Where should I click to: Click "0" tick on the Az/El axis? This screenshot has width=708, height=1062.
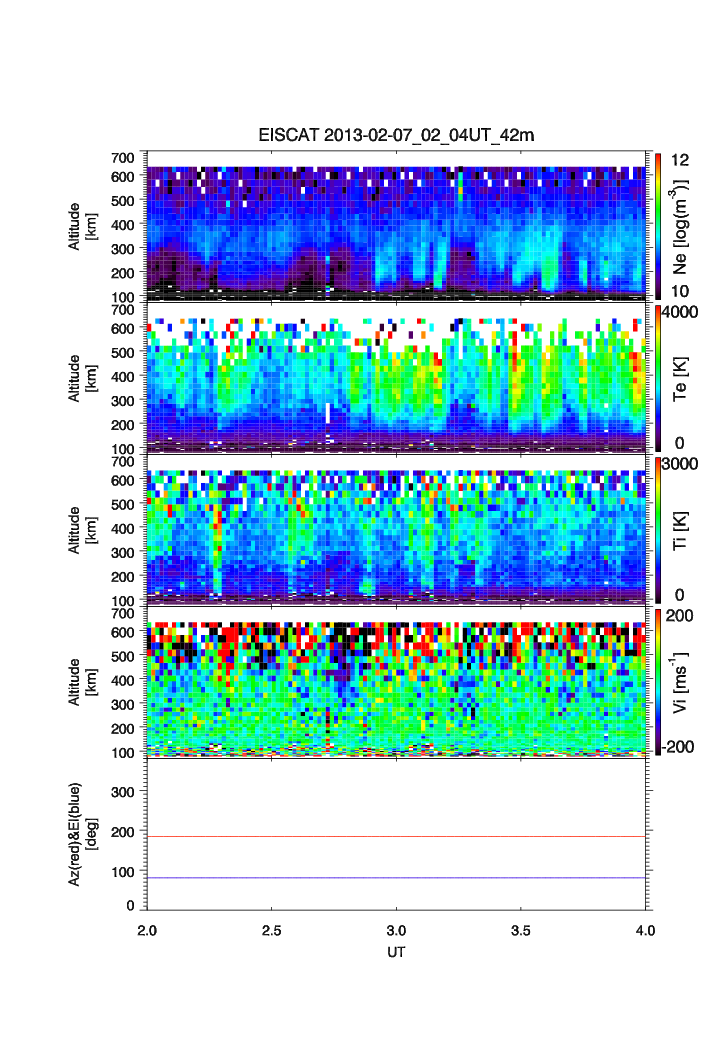pyautogui.click(x=131, y=906)
